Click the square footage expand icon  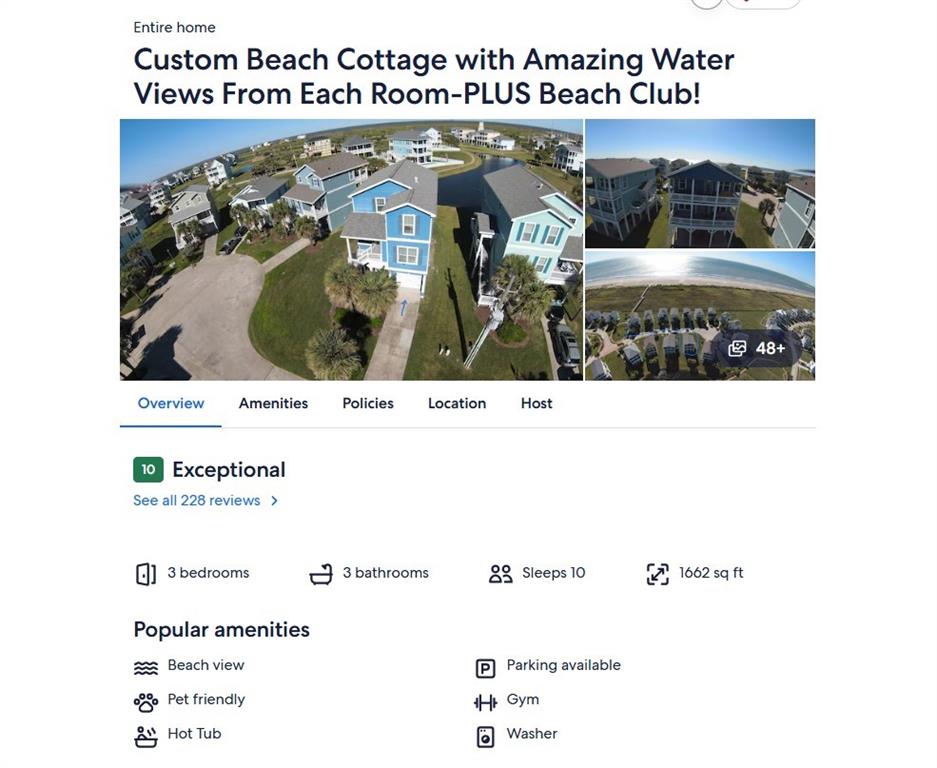pyautogui.click(x=657, y=574)
